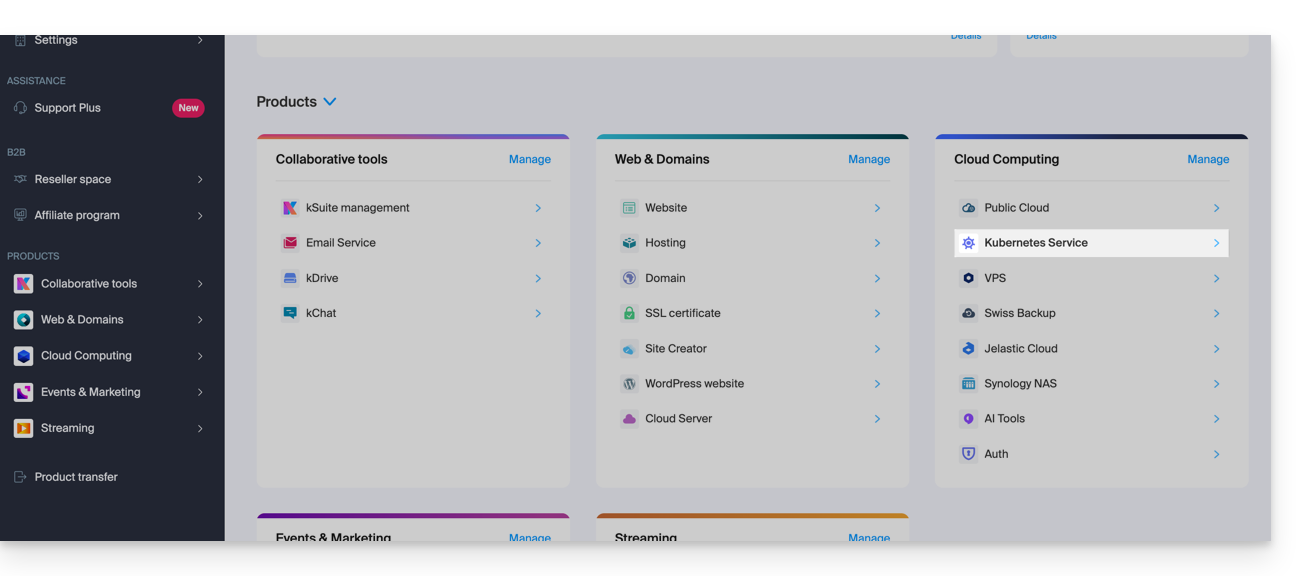The image size is (1306, 576).
Task: Click the Synology NAS label
Action: coord(1021,384)
